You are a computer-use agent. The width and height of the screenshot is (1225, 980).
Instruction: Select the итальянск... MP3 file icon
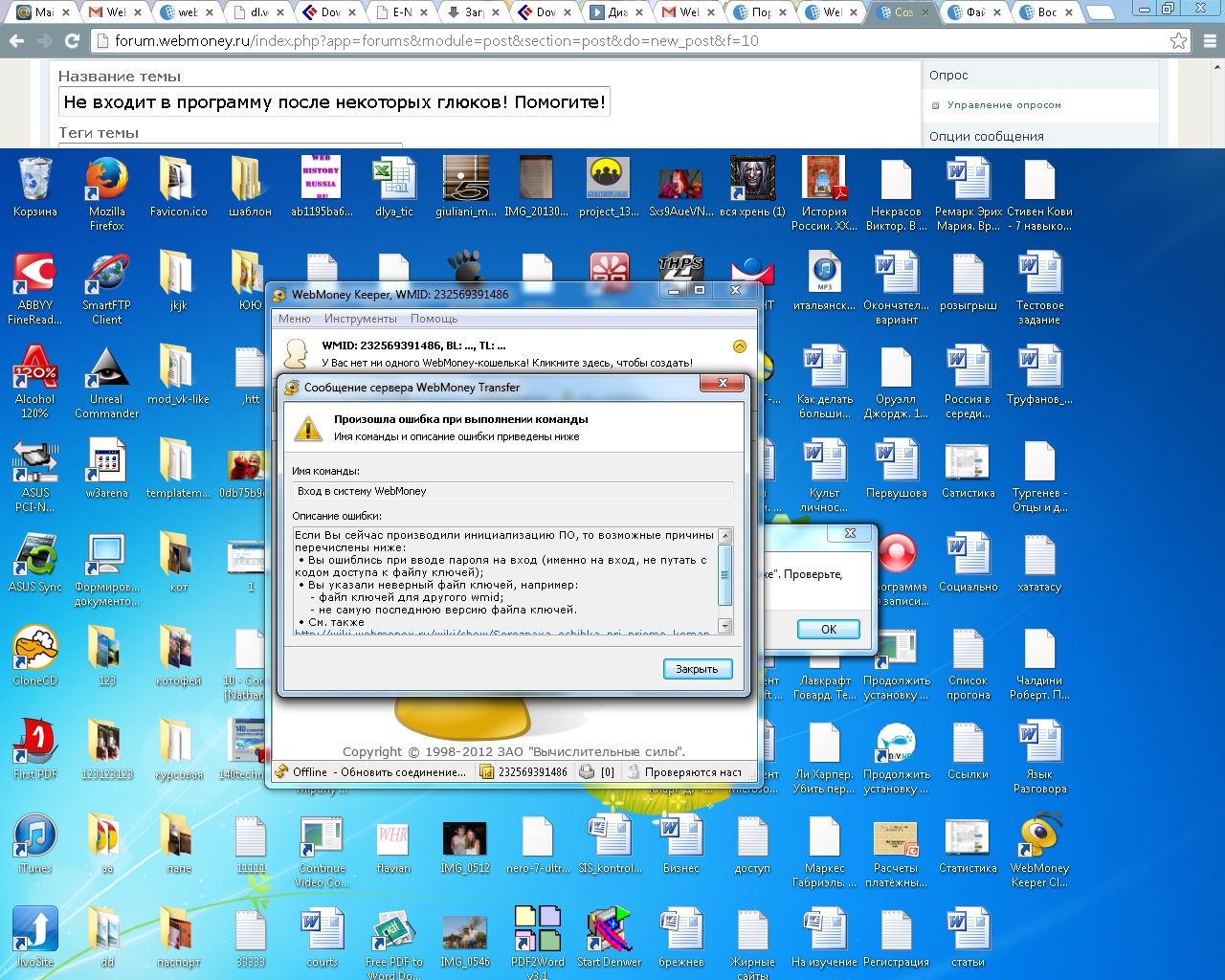point(825,280)
